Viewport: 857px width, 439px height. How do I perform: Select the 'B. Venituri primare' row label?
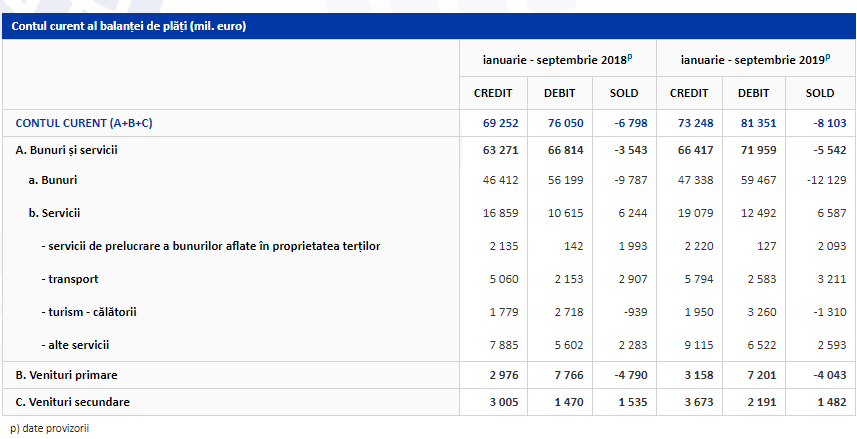click(x=66, y=375)
